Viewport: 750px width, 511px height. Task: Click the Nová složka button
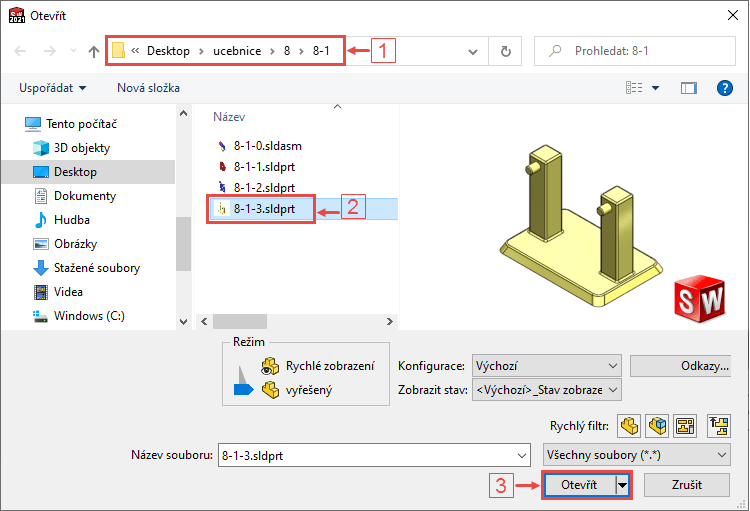tap(148, 88)
